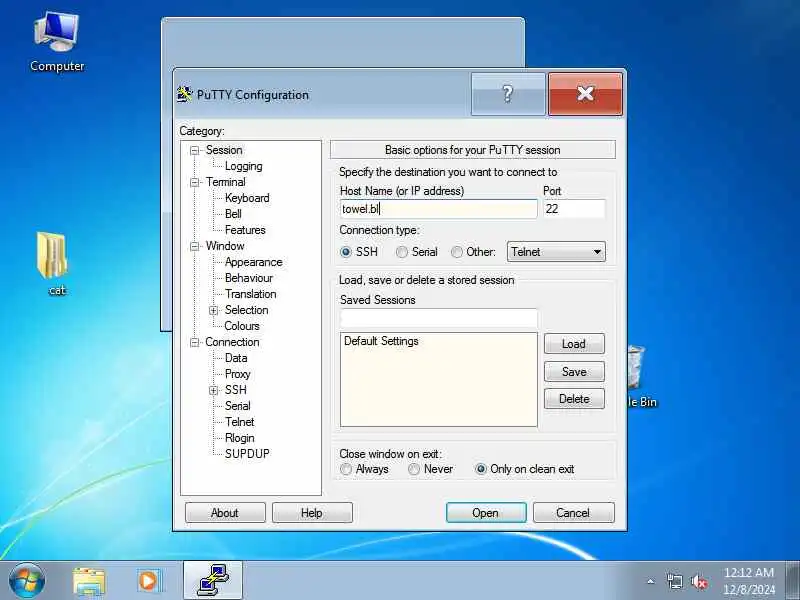The height and width of the screenshot is (600, 800).
Task: Click the muted volume tray icon
Action: point(698,581)
